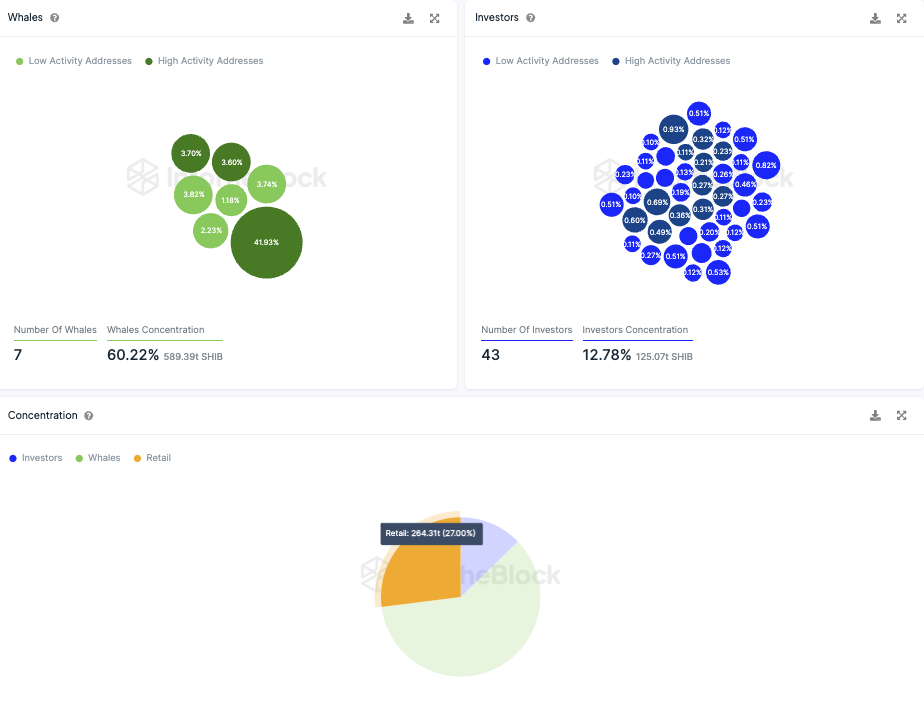Select the 0.46% investor bubble
The height and width of the screenshot is (714, 924).
point(745,184)
